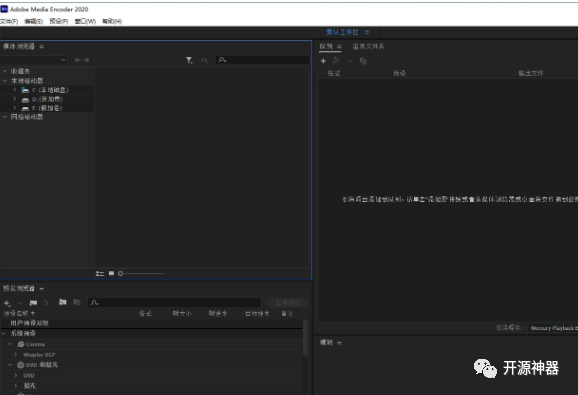Screen dimensions: 578x395
Task: Open the 预设(P) menu
Action: pos(59,21)
